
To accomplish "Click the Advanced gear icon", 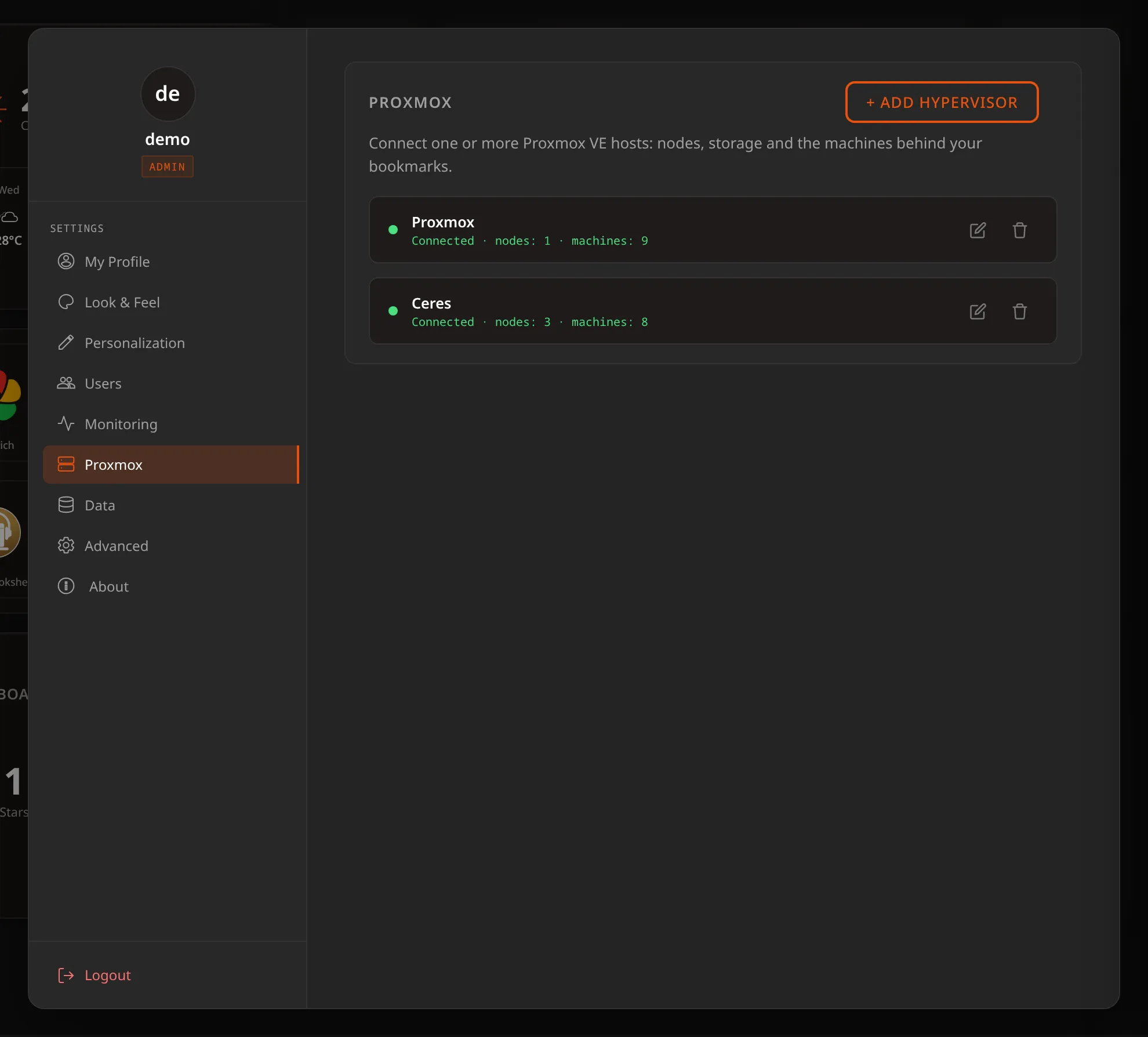I will pos(66,546).
